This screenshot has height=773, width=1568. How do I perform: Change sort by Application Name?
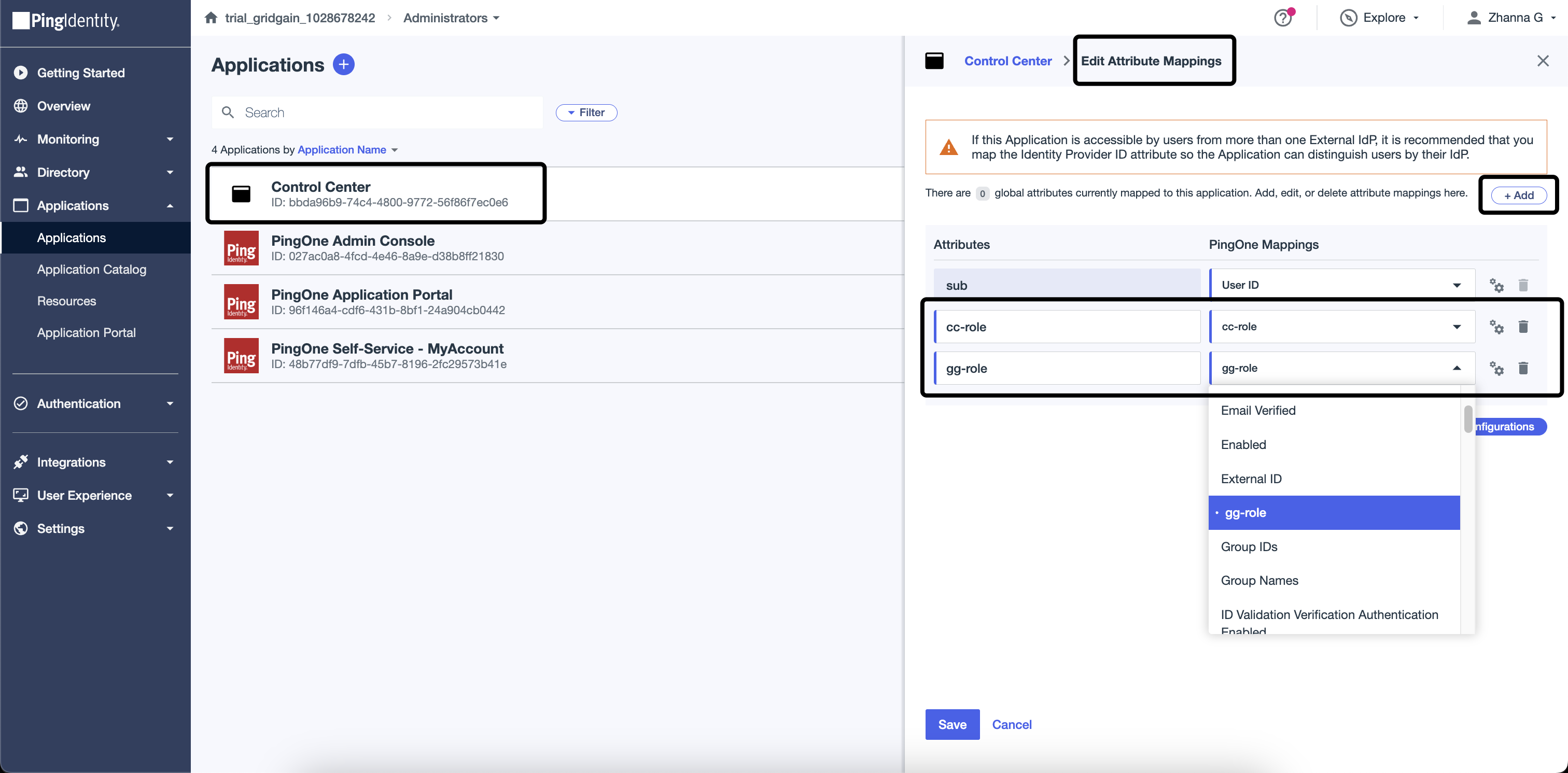point(347,150)
